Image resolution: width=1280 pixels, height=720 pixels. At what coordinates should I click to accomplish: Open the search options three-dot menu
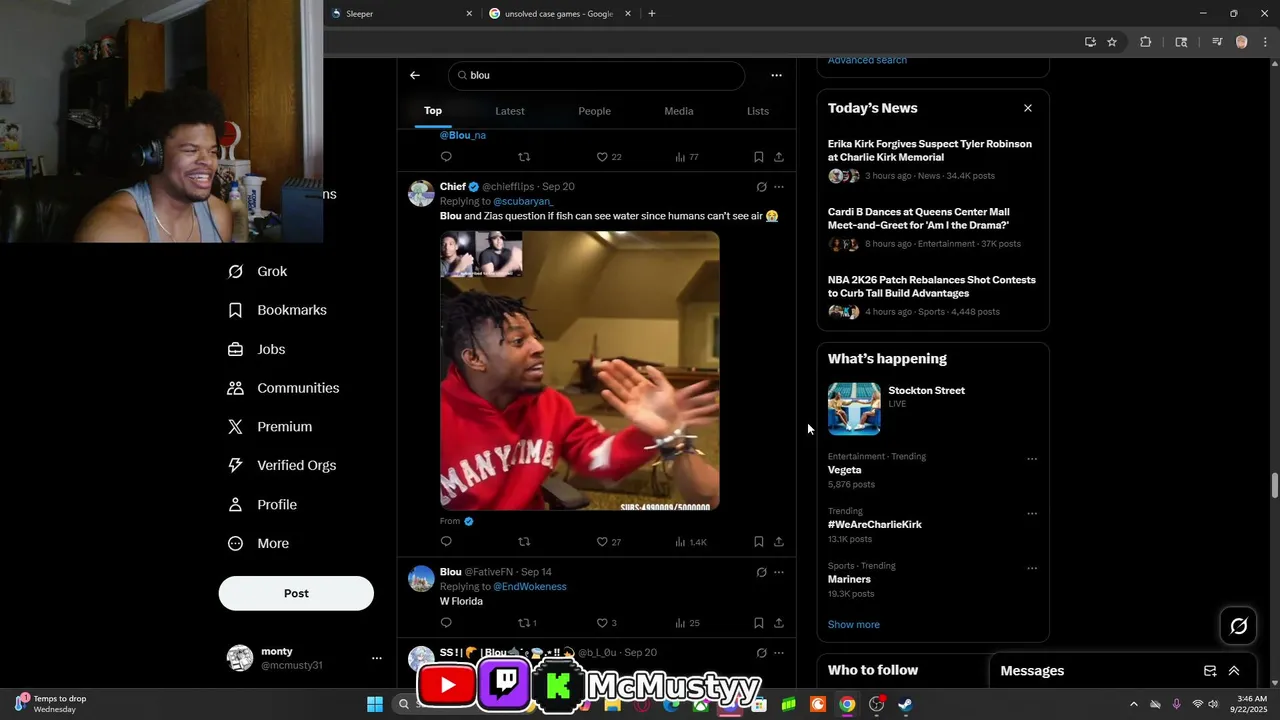[x=776, y=75]
